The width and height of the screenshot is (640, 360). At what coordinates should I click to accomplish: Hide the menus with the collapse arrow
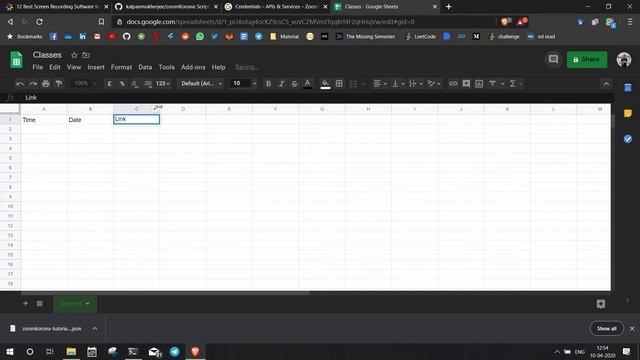[606, 84]
